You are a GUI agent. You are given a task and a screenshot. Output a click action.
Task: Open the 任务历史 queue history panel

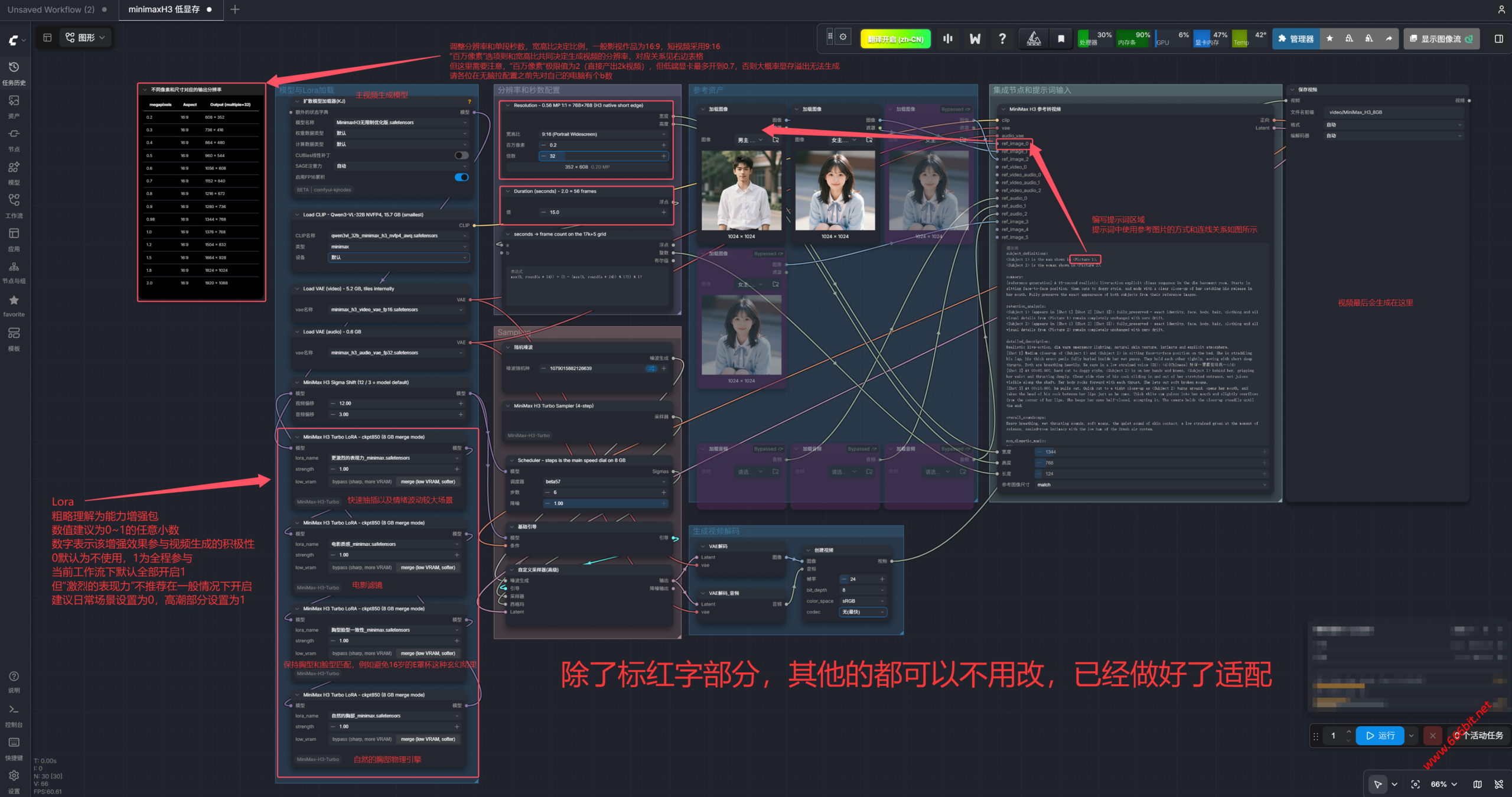pyautogui.click(x=14, y=73)
